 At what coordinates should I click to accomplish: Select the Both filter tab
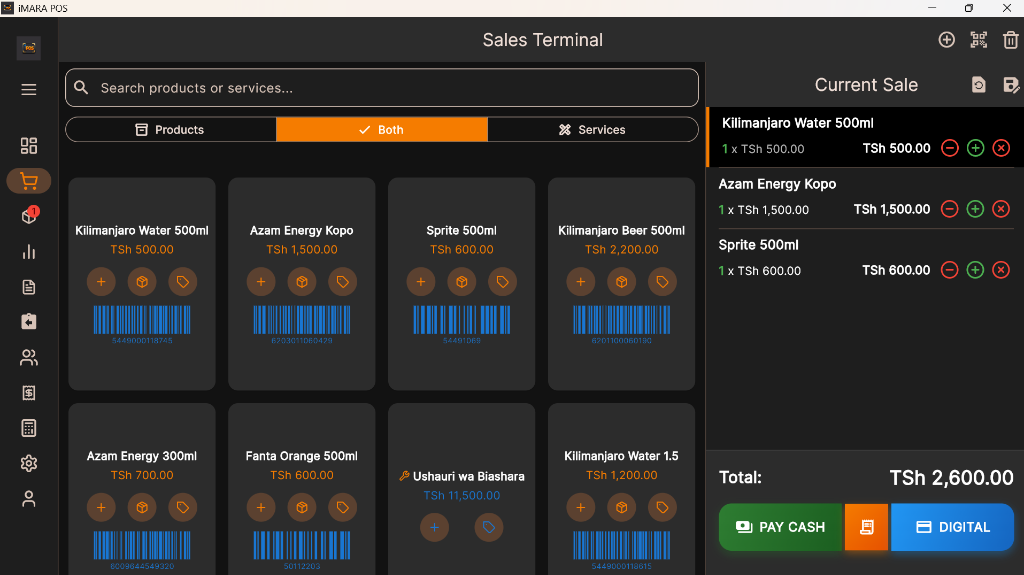(x=381, y=129)
